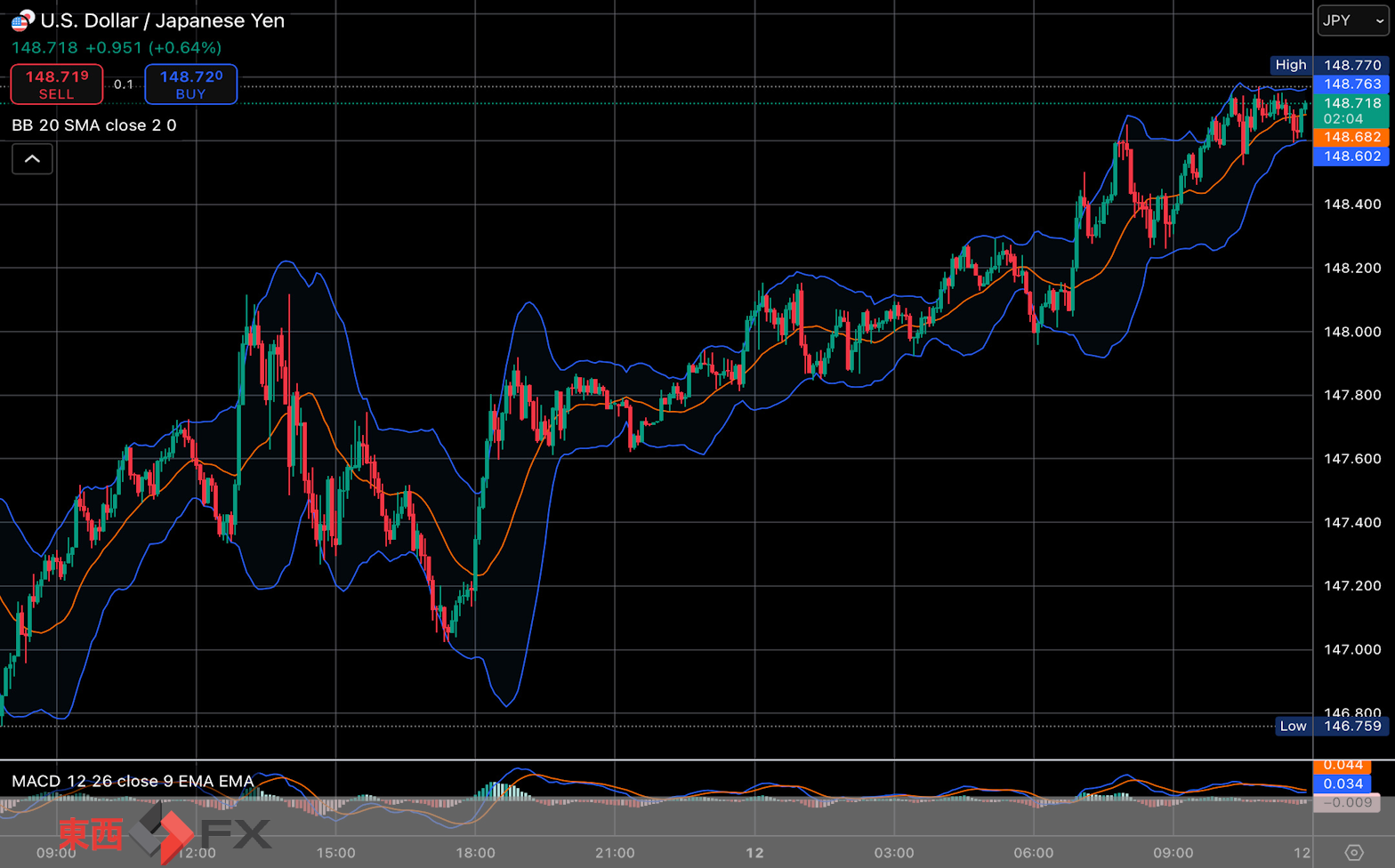
Task: Open the JPY currency dropdown
Action: (x=1352, y=20)
